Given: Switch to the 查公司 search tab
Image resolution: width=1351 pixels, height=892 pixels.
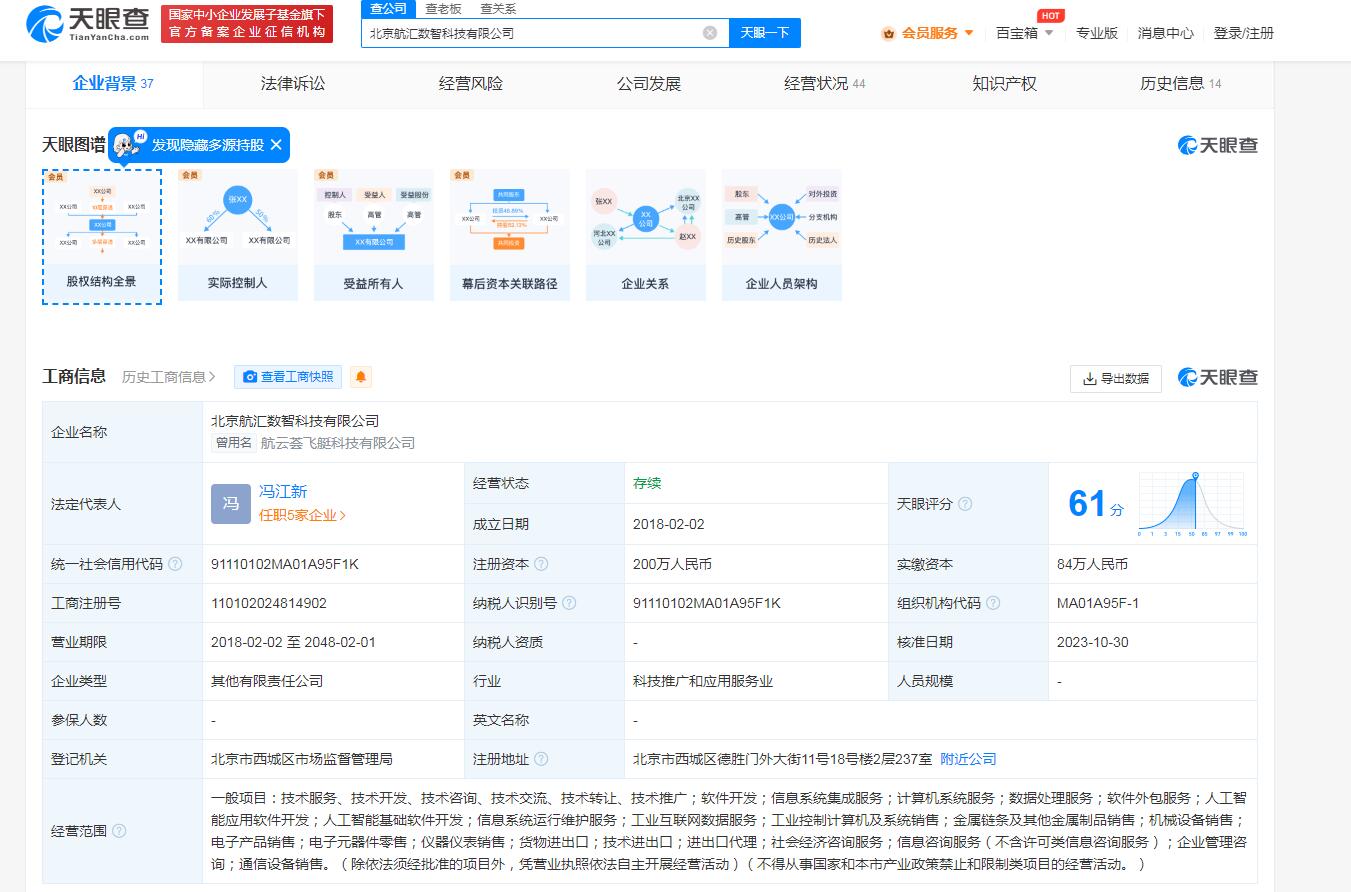Looking at the screenshot, I should tap(388, 9).
